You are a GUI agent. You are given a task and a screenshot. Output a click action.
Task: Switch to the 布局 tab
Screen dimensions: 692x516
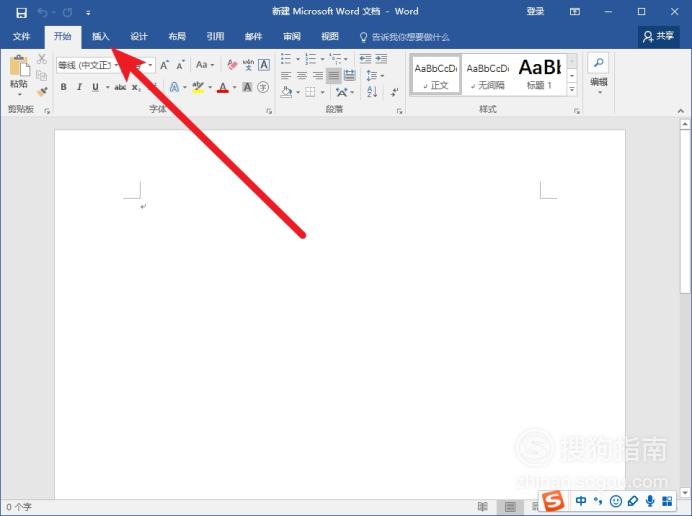tap(177, 37)
